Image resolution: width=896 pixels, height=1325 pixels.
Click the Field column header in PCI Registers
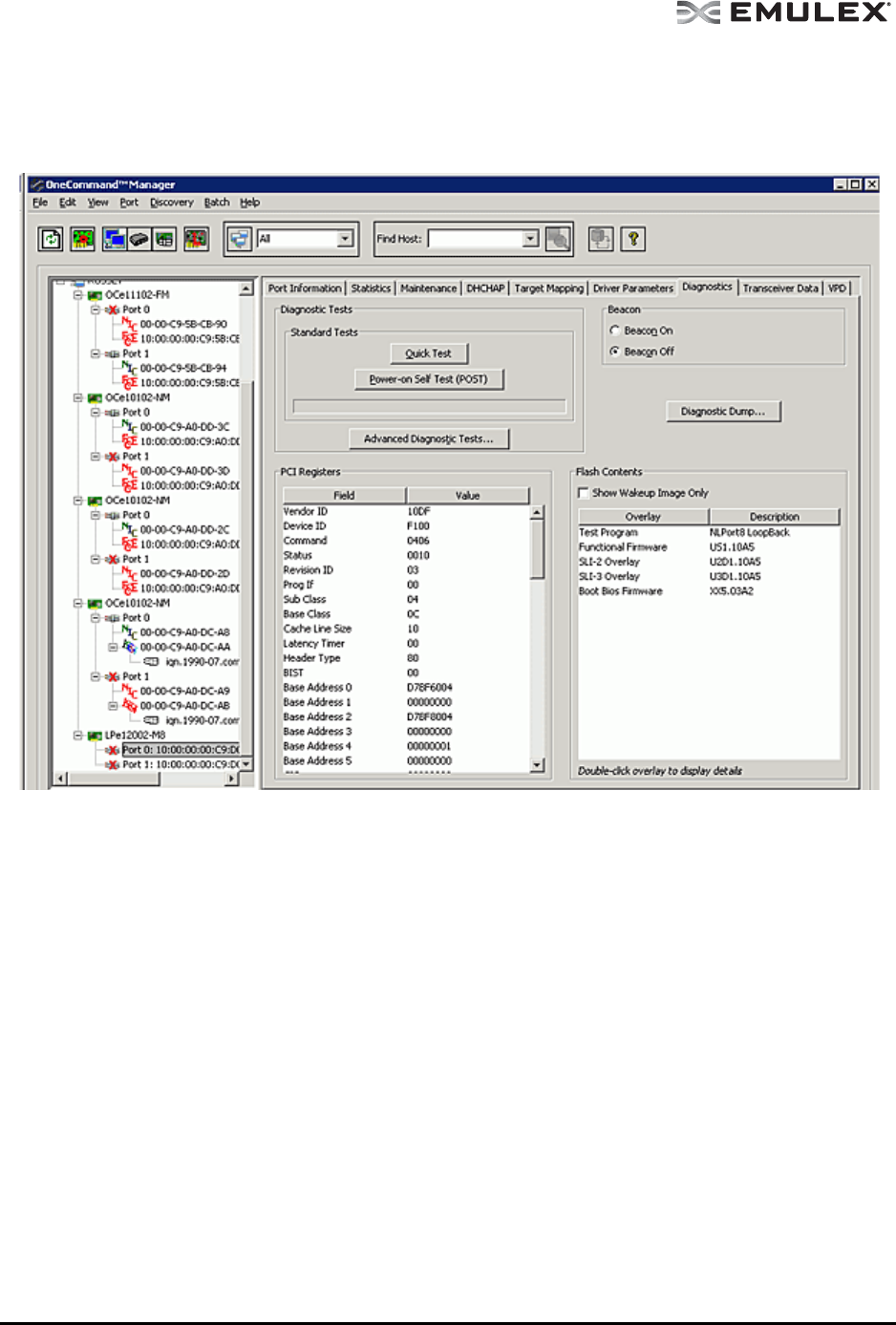click(x=344, y=496)
